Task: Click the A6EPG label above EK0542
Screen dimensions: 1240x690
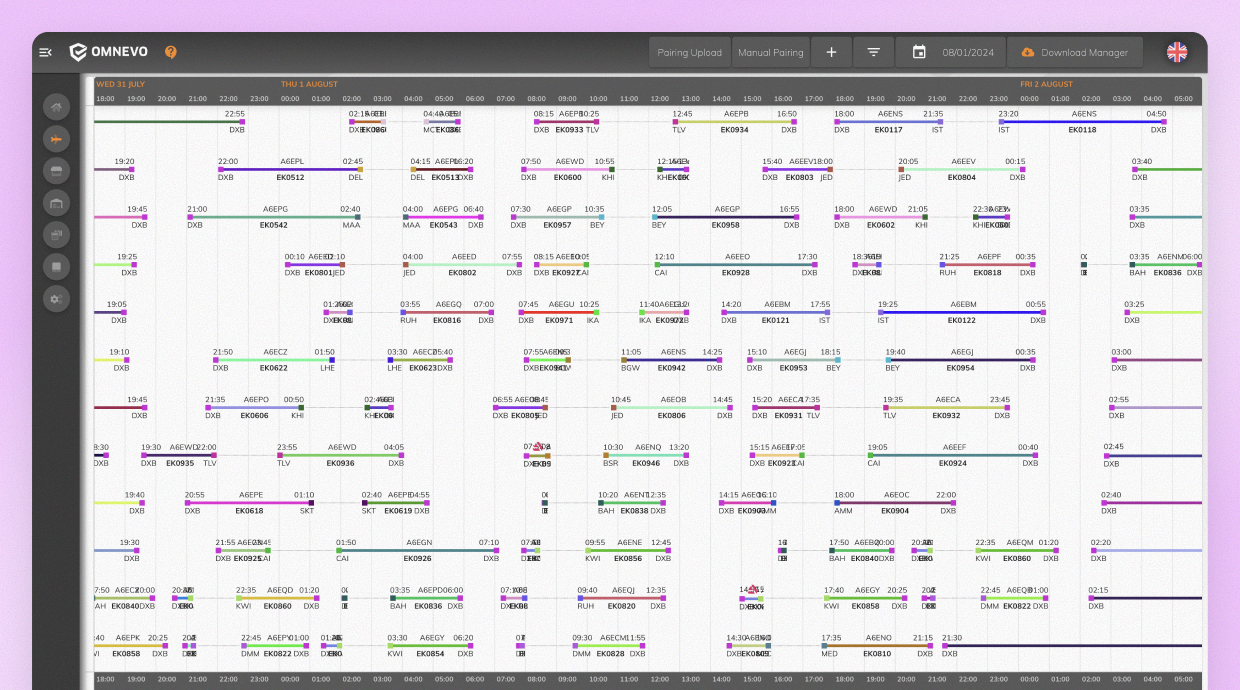Action: [275, 209]
